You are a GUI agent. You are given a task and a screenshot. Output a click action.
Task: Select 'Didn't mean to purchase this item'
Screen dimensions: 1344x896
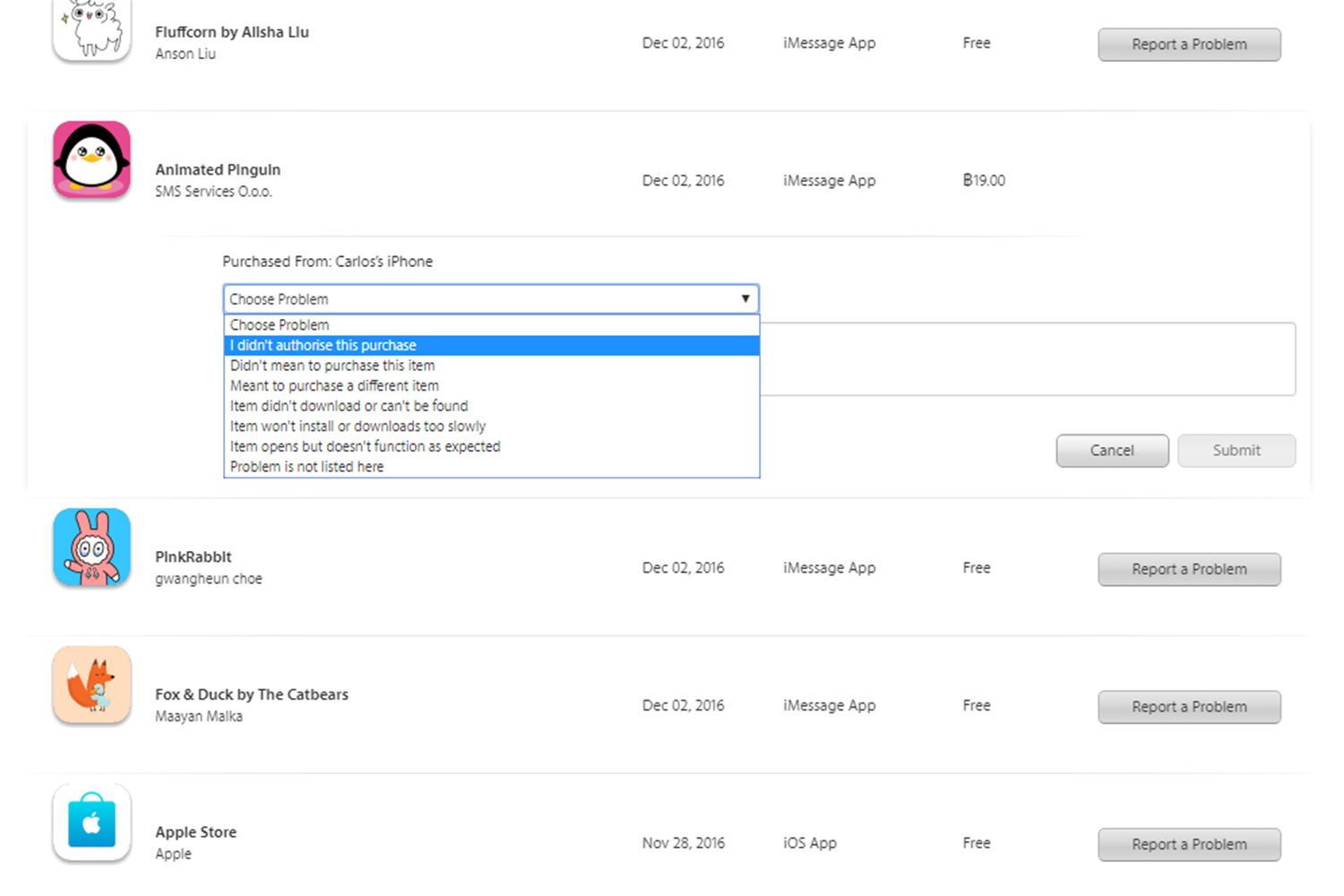[491, 366]
